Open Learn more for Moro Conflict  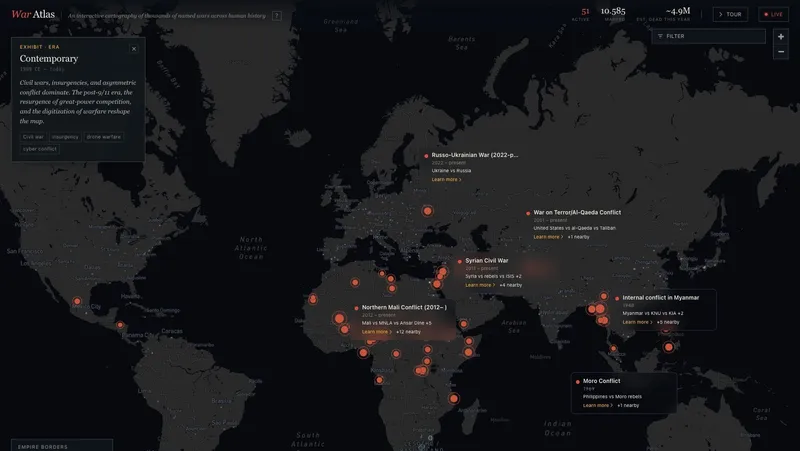coord(598,406)
